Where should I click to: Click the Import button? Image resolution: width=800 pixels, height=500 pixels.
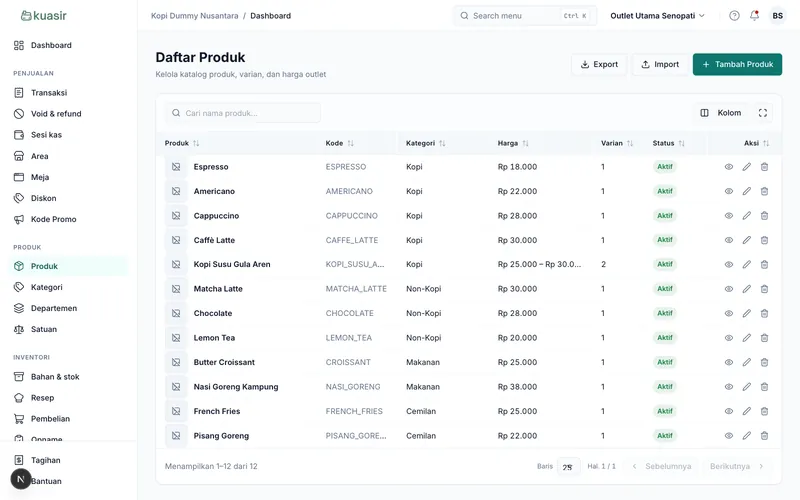660,64
